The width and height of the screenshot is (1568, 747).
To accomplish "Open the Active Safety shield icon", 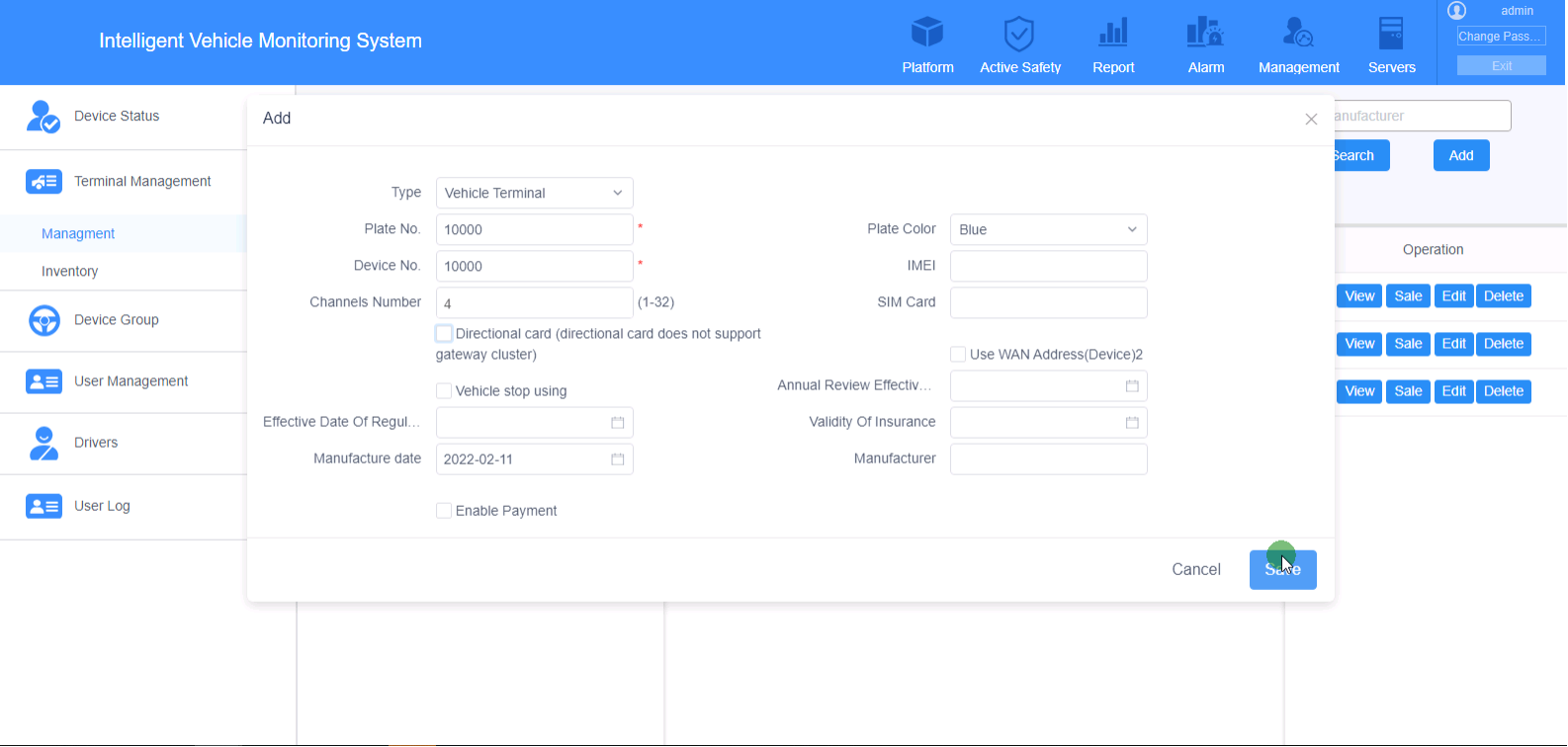I will [x=1019, y=34].
